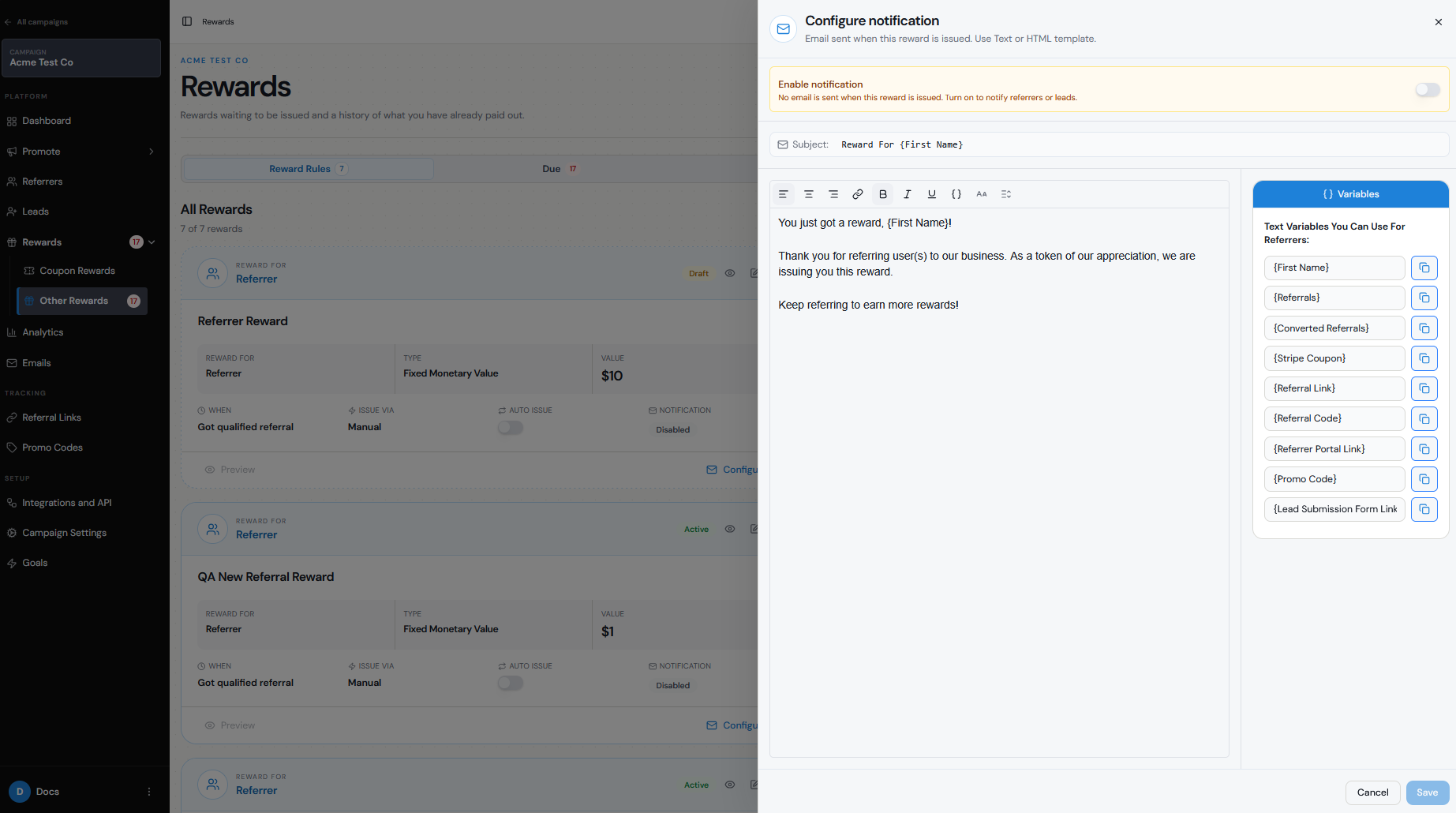Turn on the Enable notification switch
This screenshot has height=813, width=1456.
tap(1427, 90)
